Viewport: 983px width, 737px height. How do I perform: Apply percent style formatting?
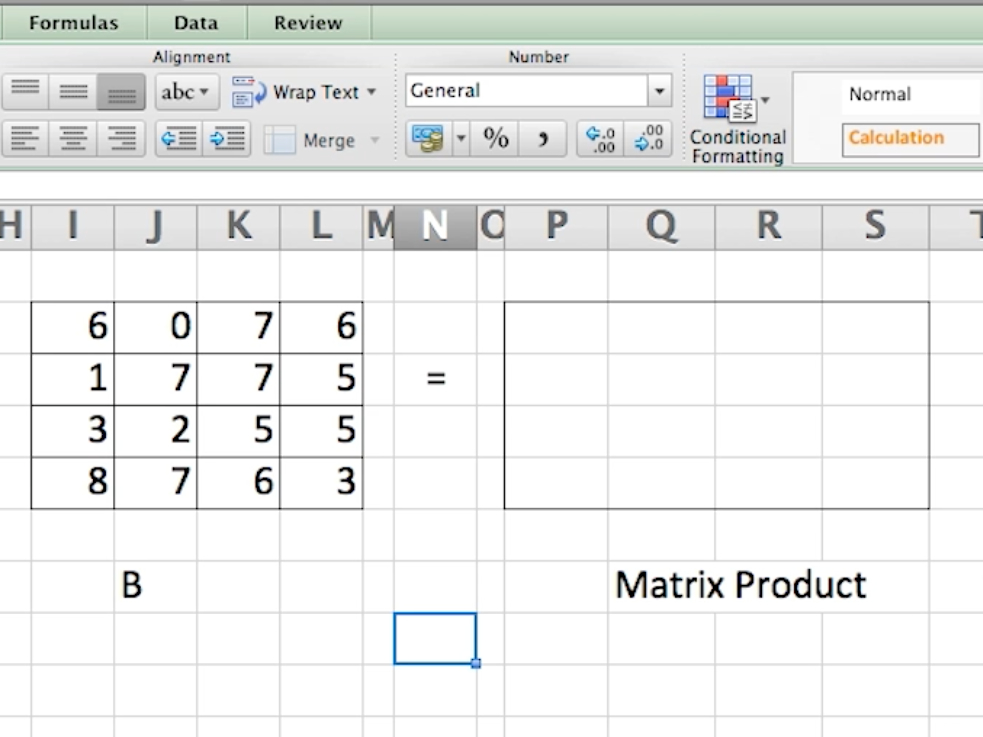495,139
